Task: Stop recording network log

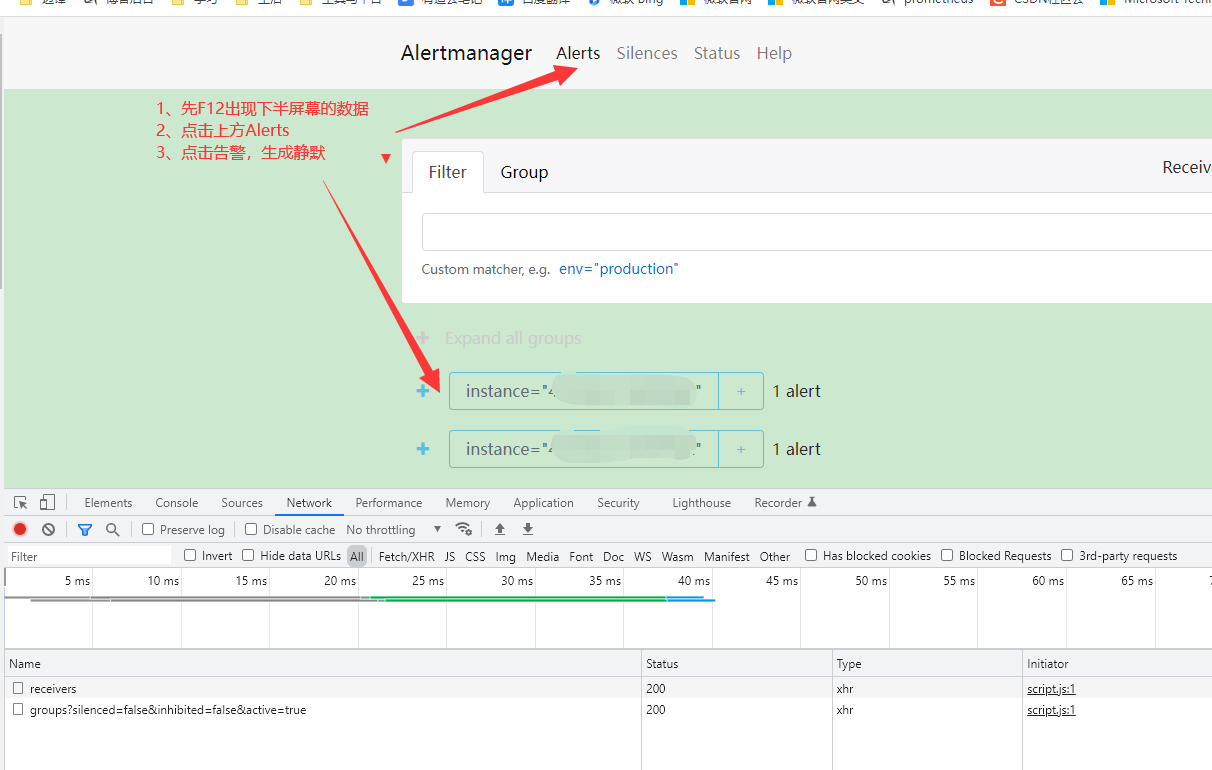Action: pos(20,529)
